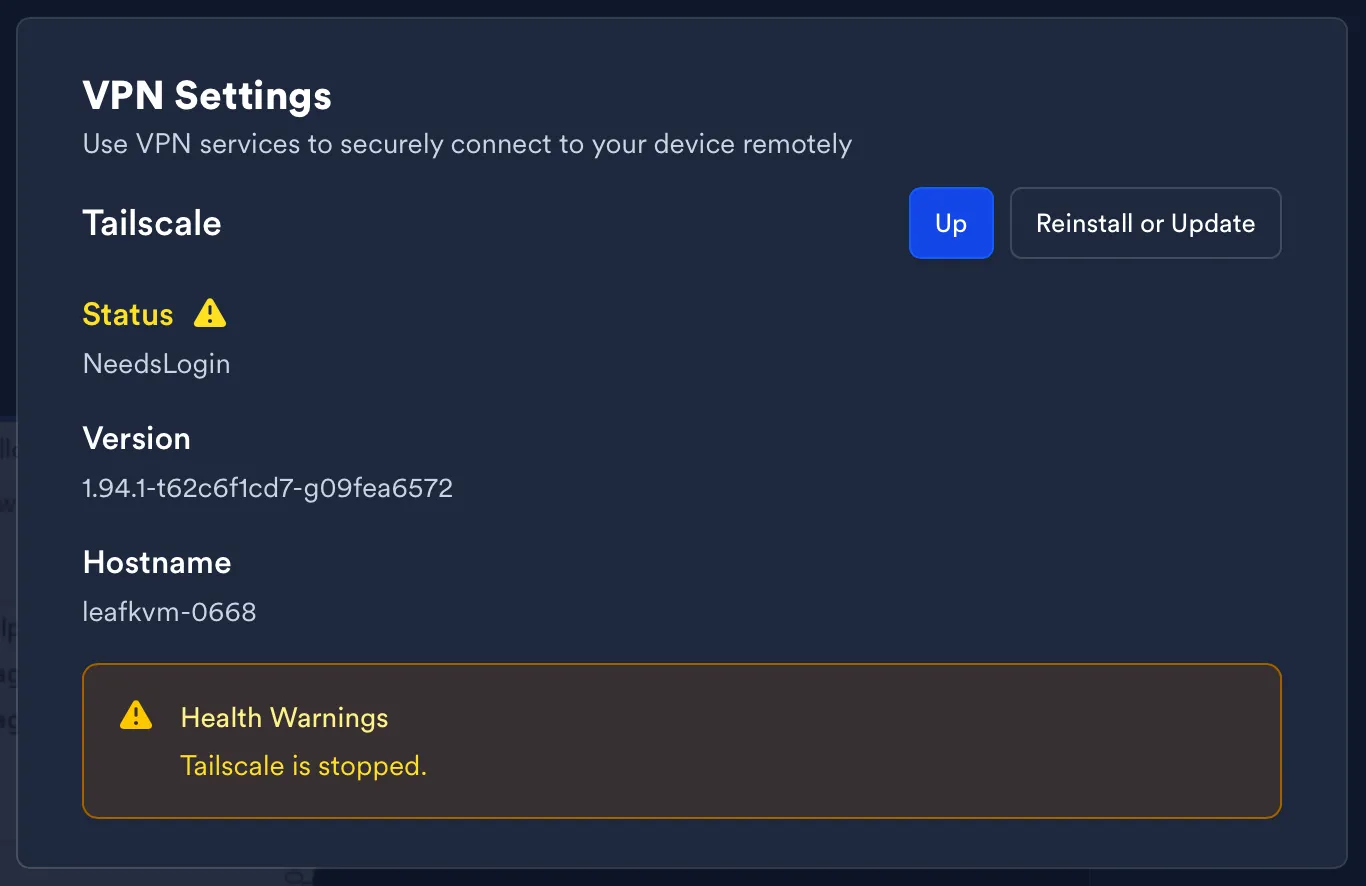
Task: Select the 1.94.1 version string
Action: tap(267, 488)
